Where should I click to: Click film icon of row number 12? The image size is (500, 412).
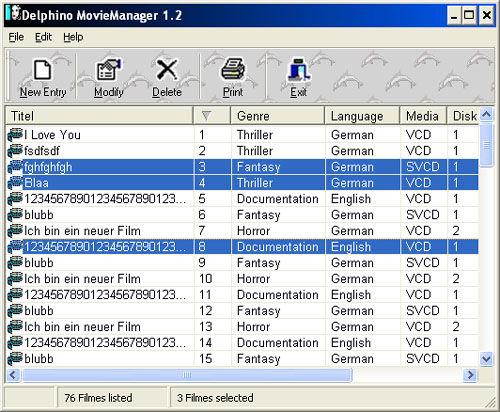tap(15, 311)
